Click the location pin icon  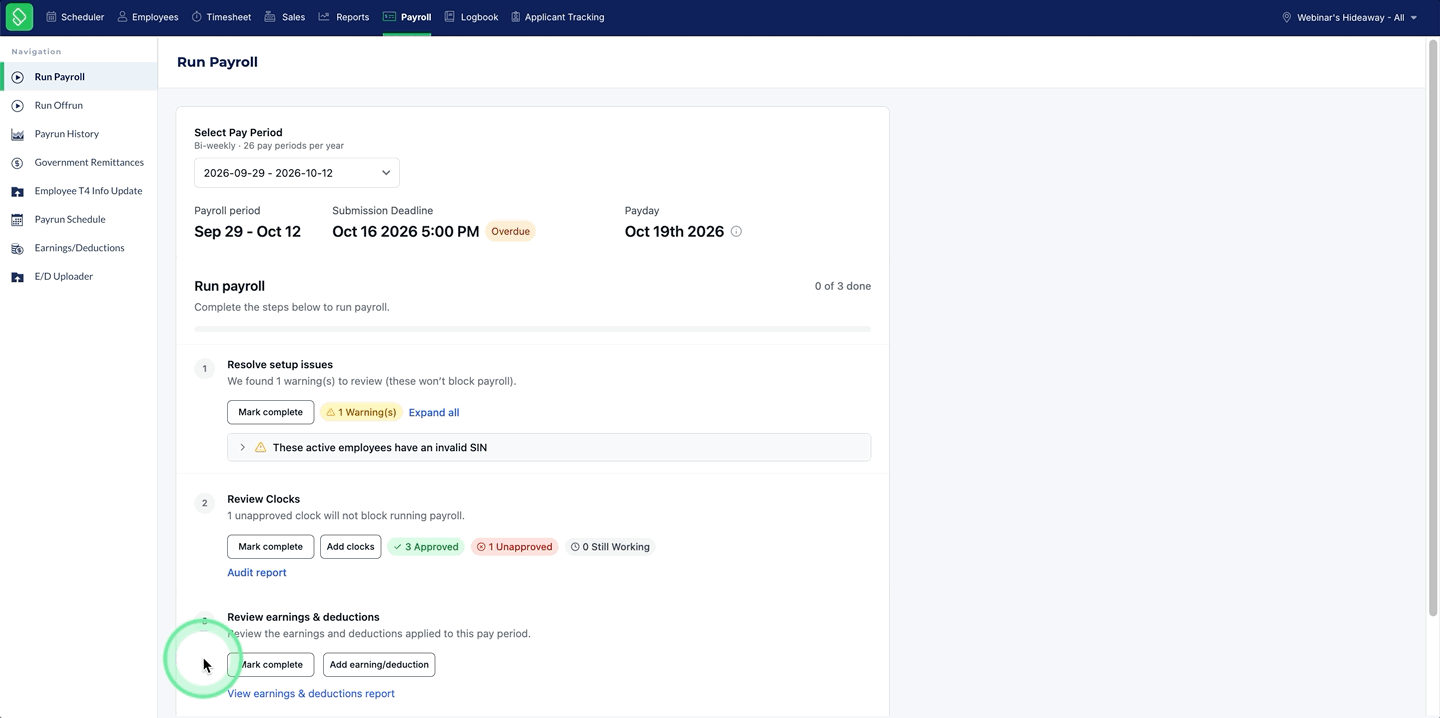(1287, 17)
